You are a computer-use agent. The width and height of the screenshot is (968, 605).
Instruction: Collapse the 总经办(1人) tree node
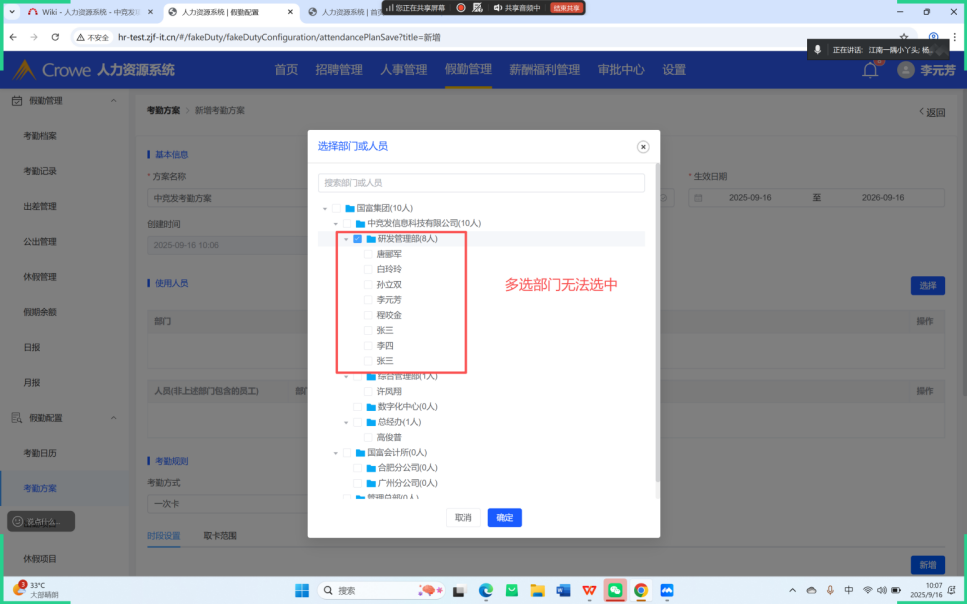coord(346,423)
